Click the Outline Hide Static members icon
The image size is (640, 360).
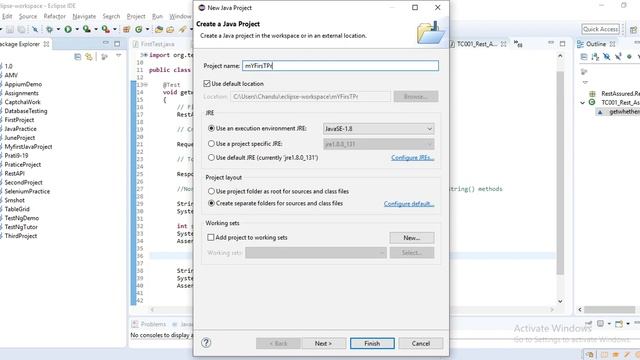click(618, 57)
